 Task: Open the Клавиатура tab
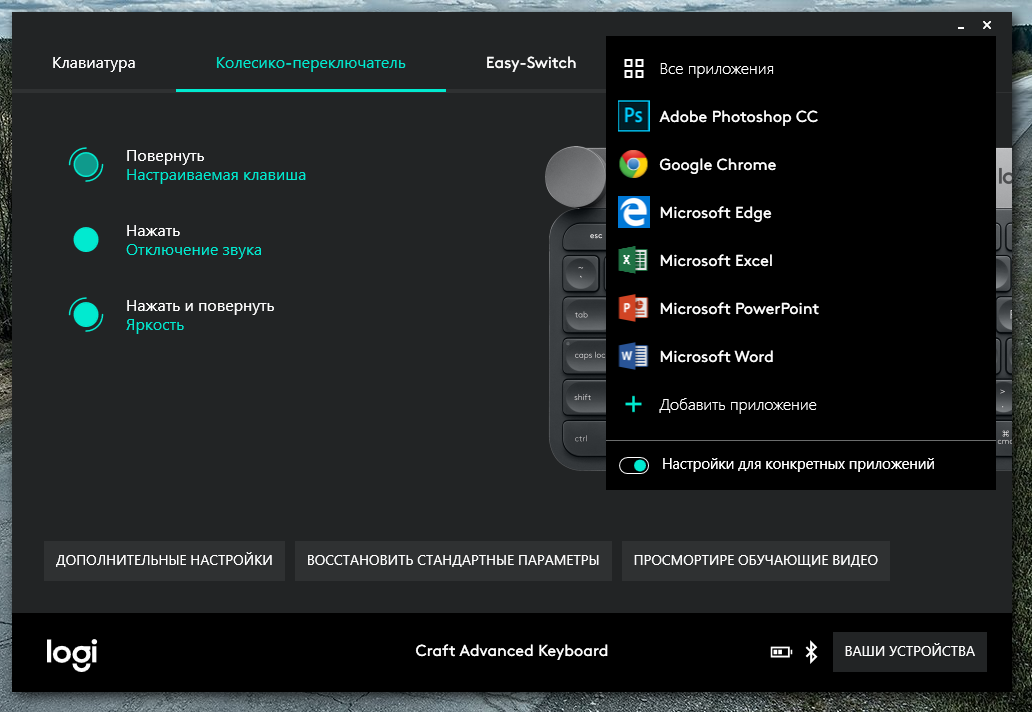click(x=93, y=63)
